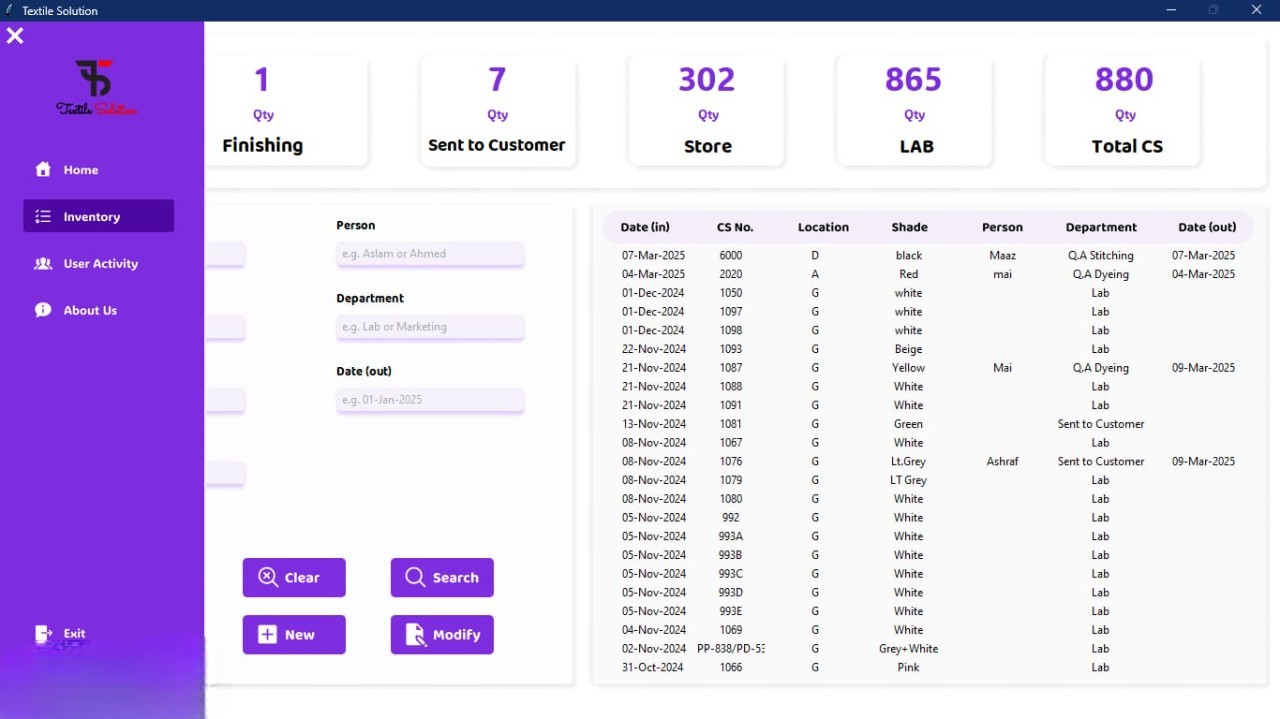Click the User Activity people icon
This screenshot has height=719, width=1280.
click(x=43, y=264)
